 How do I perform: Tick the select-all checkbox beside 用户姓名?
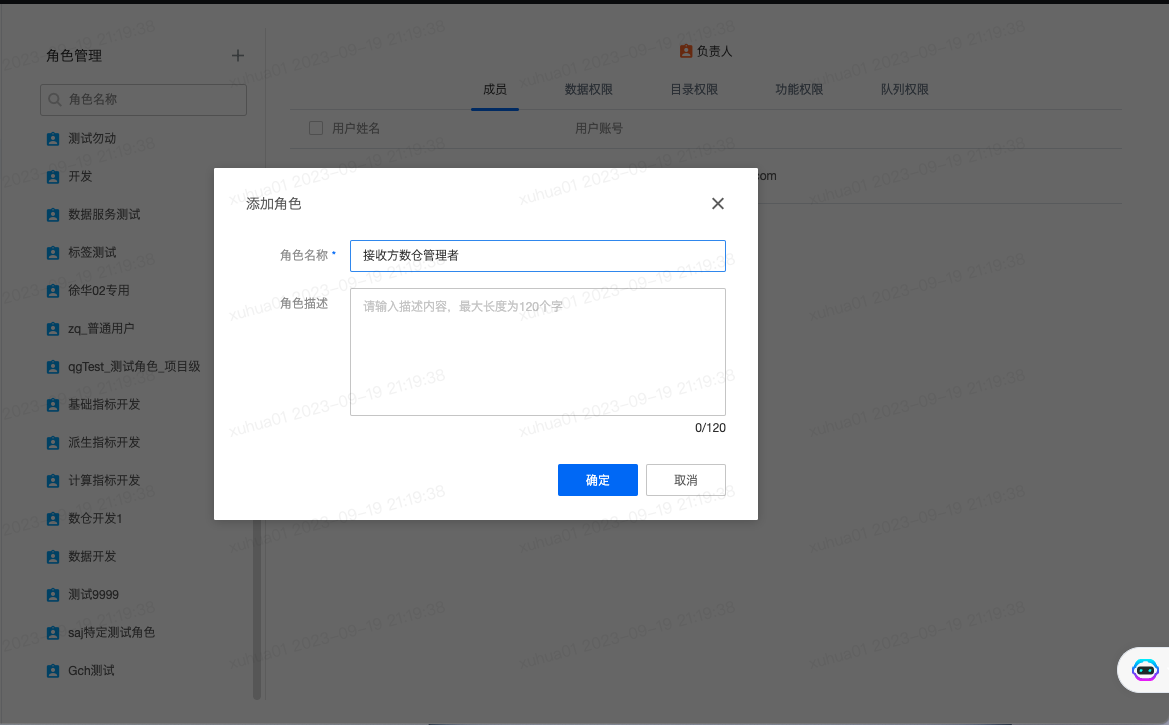[x=316, y=128]
